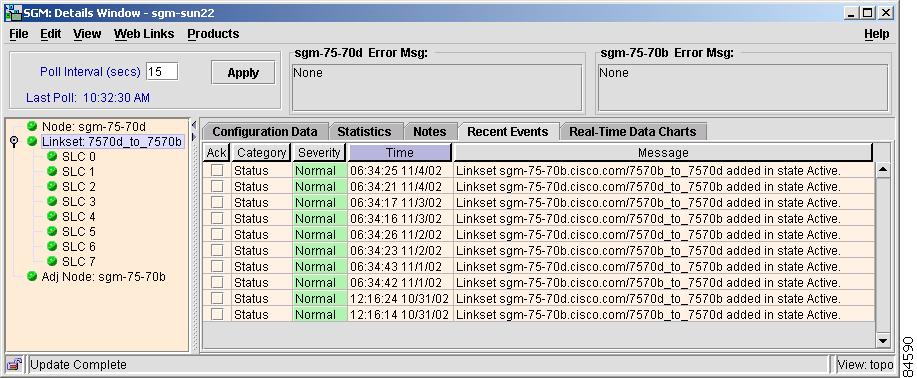The image size is (917, 378).
Task: Click the green status ball beside Adj Node: sgm-75-70b
Action: coord(32,276)
